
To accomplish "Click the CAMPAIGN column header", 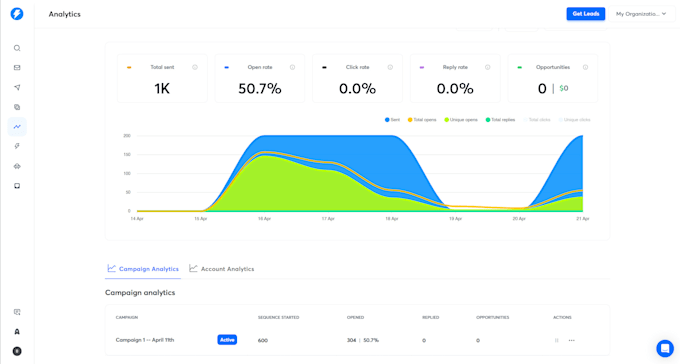I will point(127,318).
